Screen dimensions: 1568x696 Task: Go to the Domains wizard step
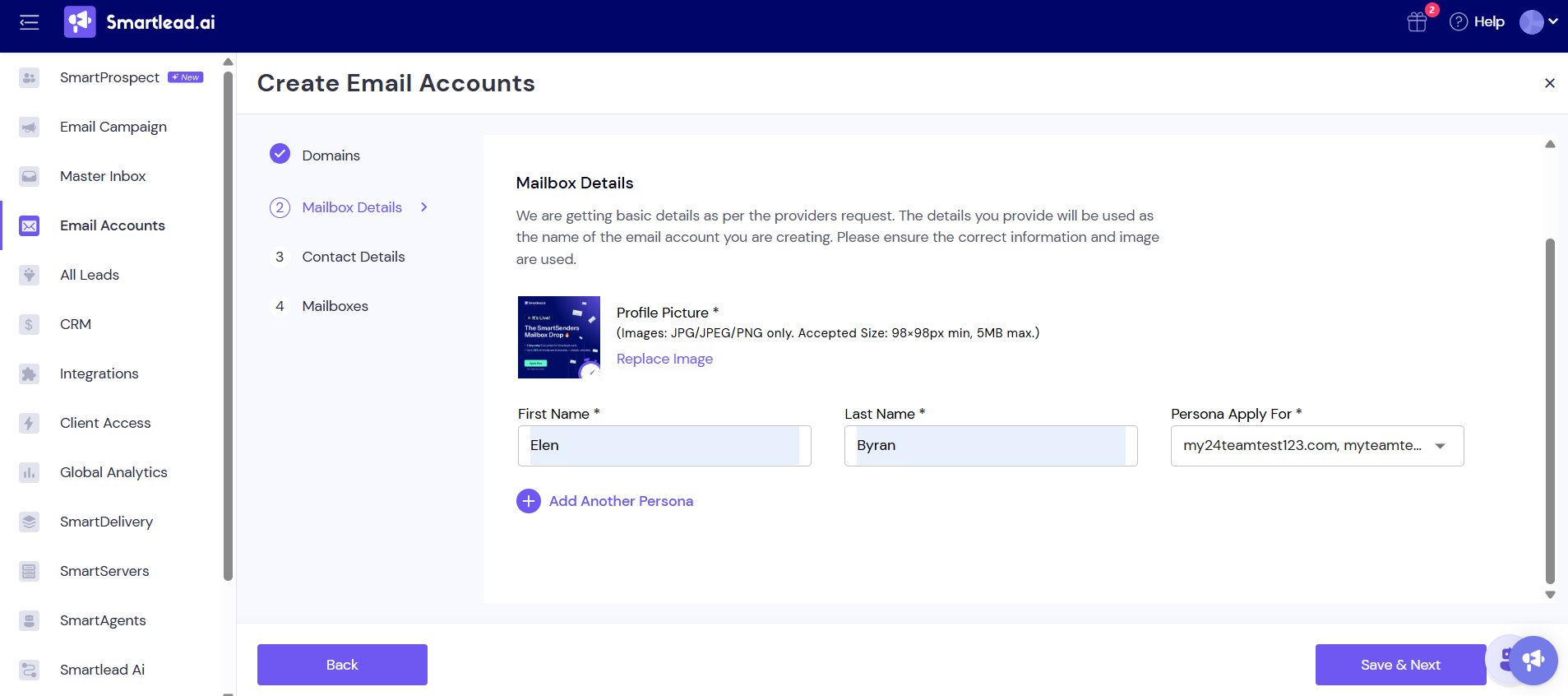coord(331,155)
